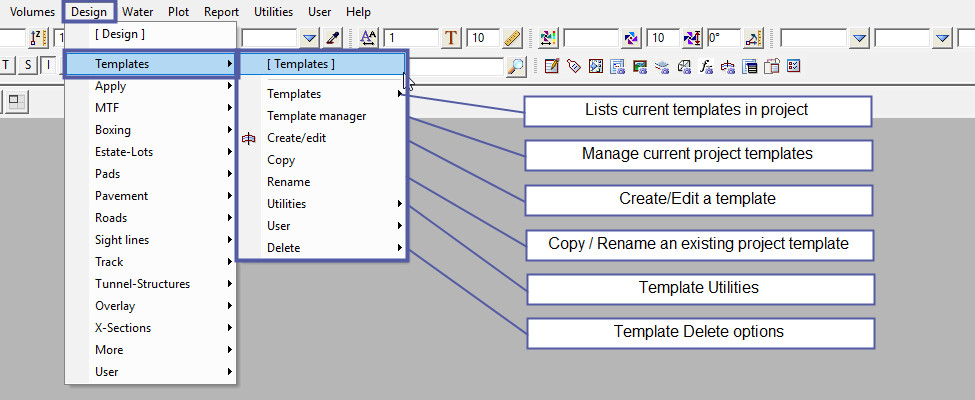The height and width of the screenshot is (400, 975).
Task: Click the magnifying glass search icon
Action: [516, 67]
